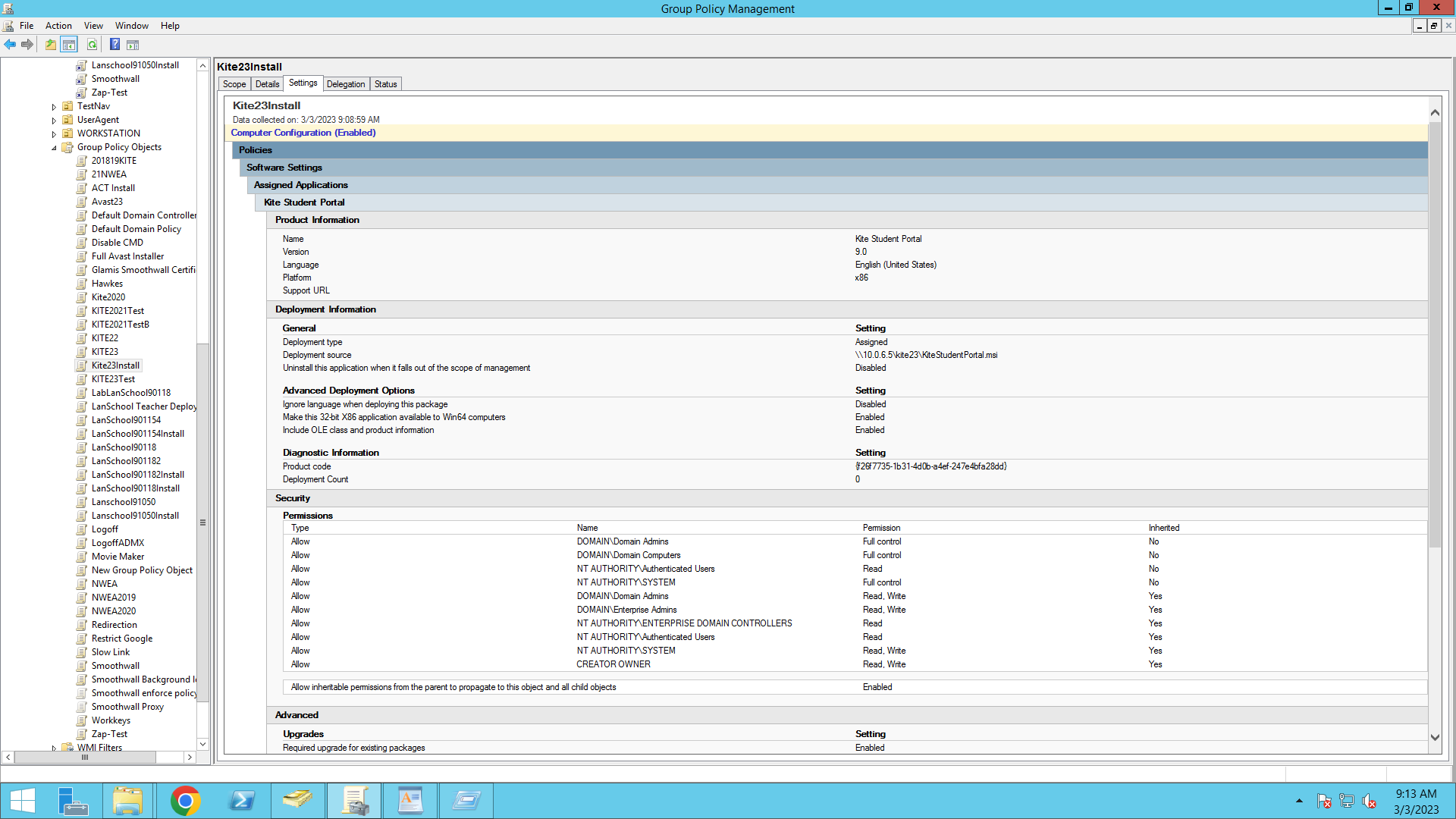Open the Help toolbar icon
Screen dimensions: 1456x819
point(115,45)
